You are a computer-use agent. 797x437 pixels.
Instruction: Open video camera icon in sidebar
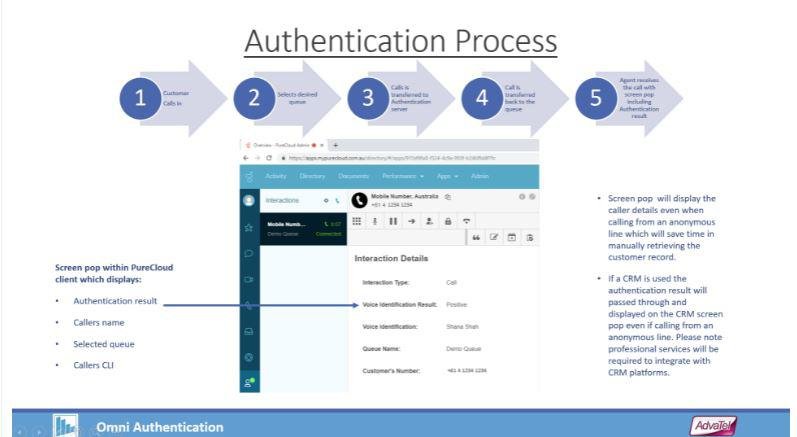coord(249,279)
